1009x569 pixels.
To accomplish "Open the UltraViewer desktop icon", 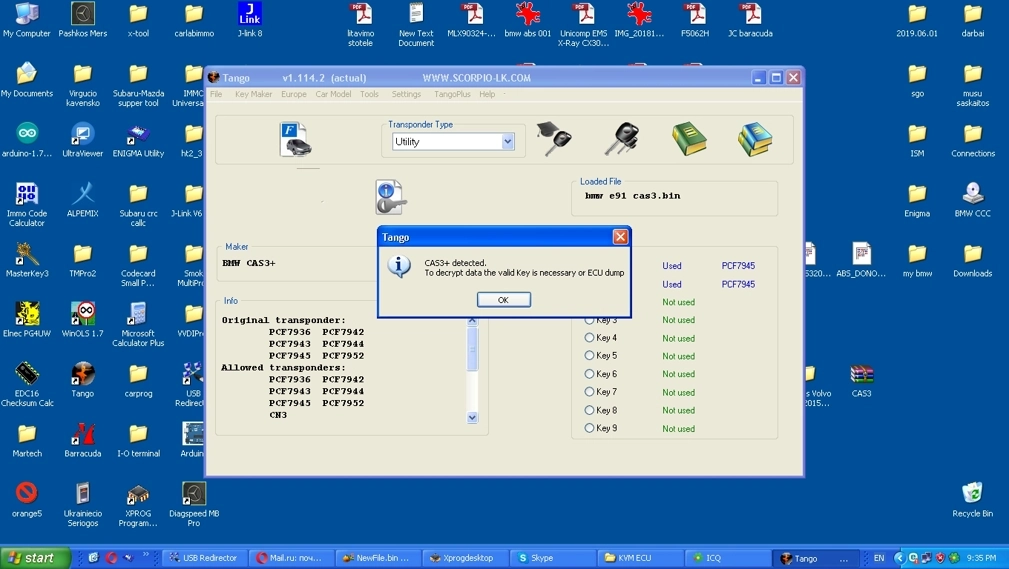I will [x=82, y=140].
